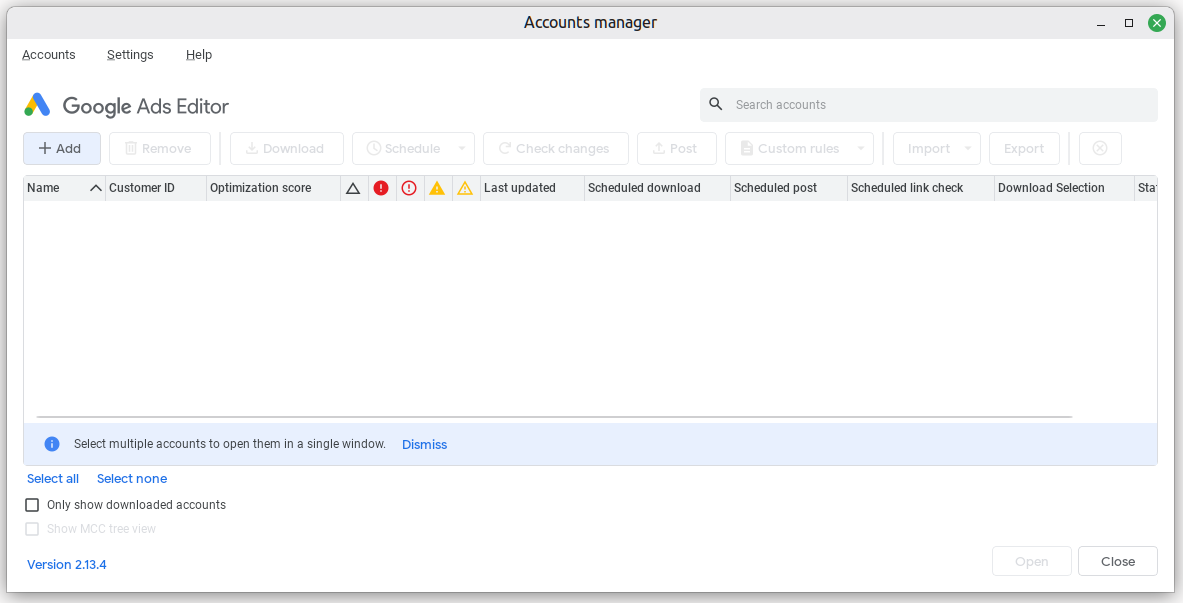Open the Import dropdown
The image size is (1183, 603).
(937, 149)
